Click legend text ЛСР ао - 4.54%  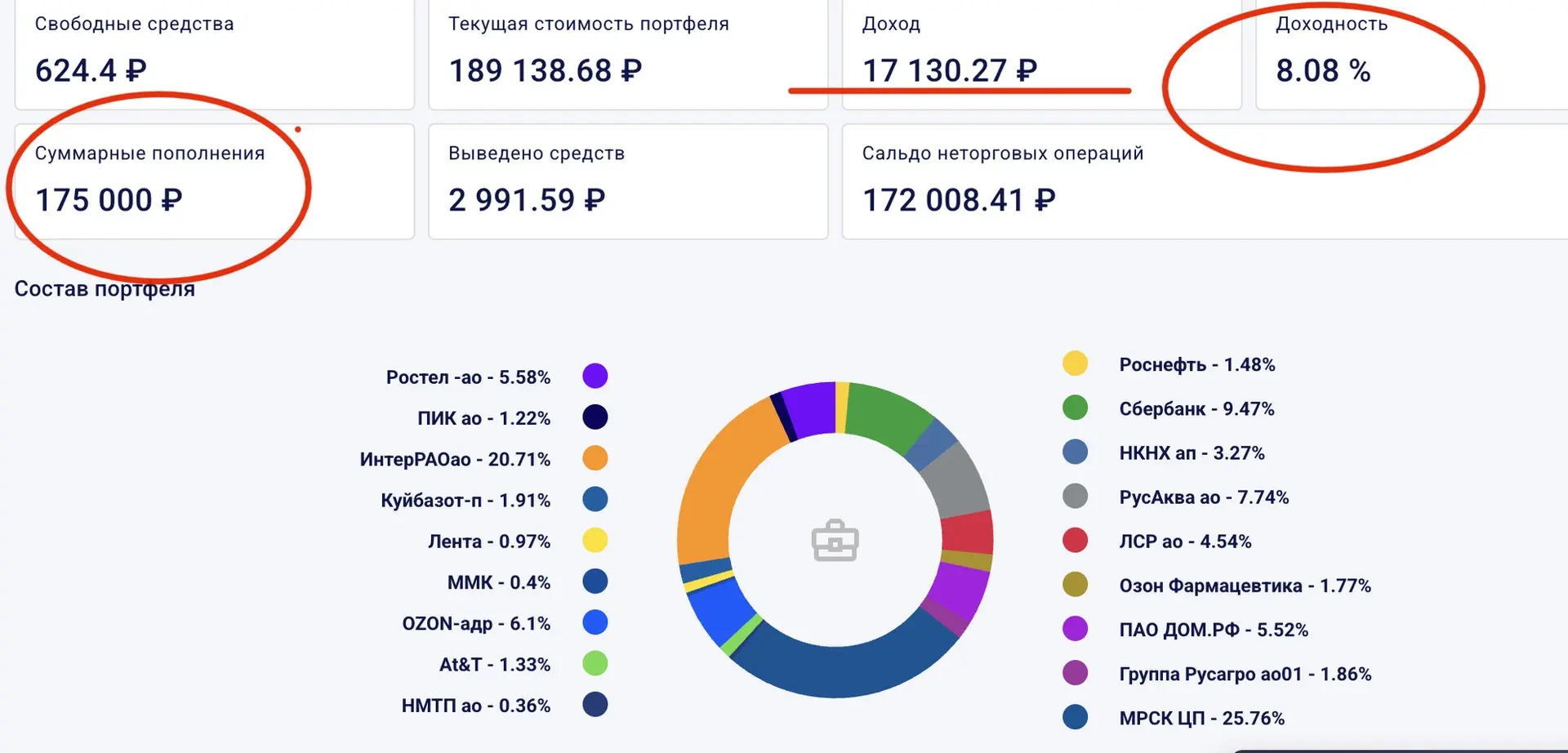point(1185,541)
